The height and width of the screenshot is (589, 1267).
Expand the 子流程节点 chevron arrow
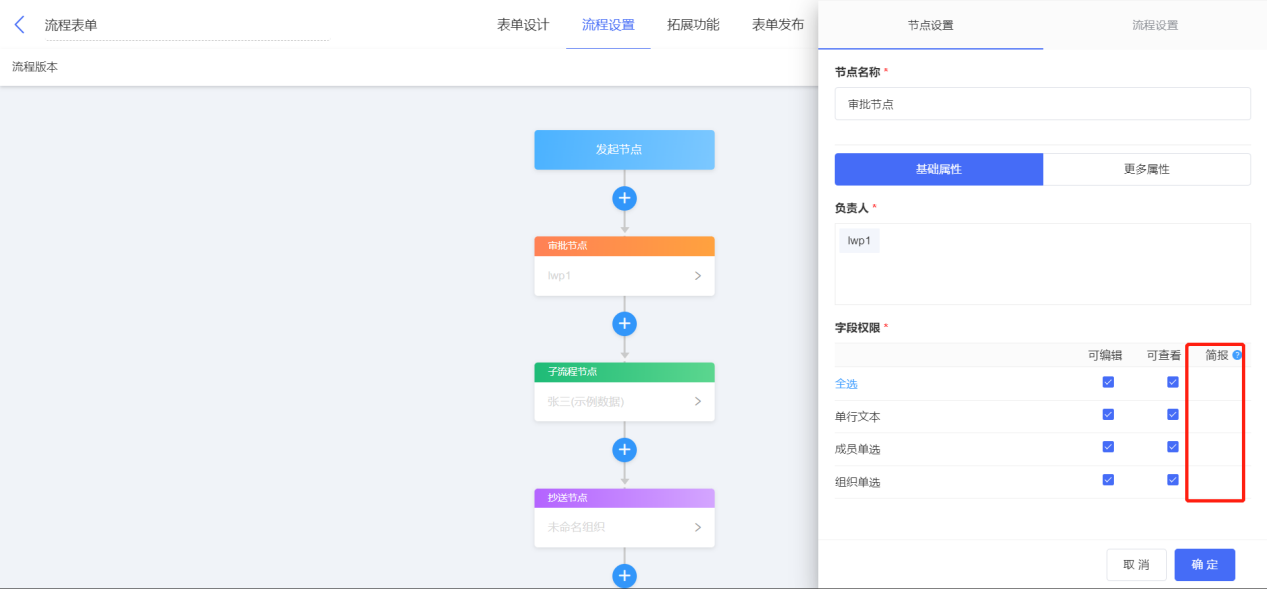pos(697,402)
